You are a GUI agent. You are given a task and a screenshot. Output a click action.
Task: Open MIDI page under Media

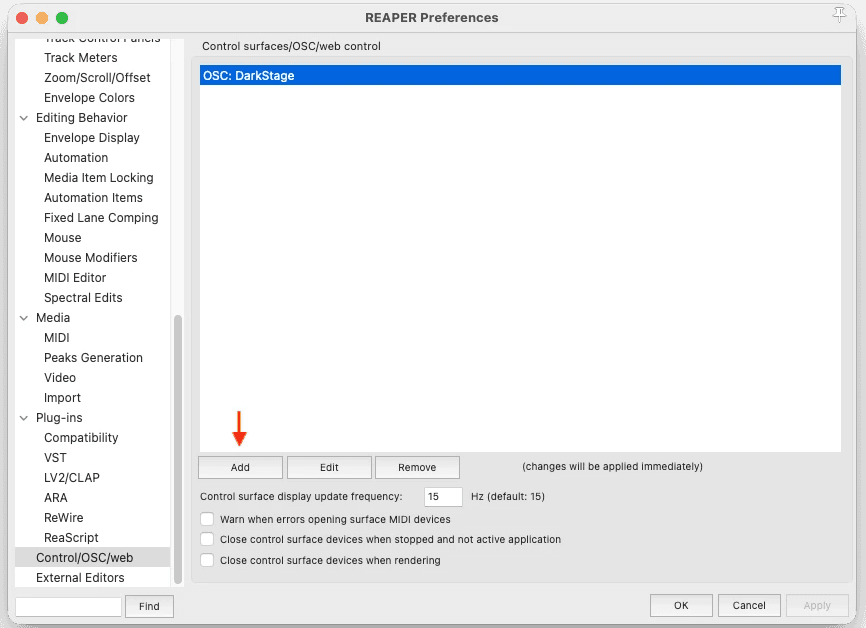coord(57,337)
